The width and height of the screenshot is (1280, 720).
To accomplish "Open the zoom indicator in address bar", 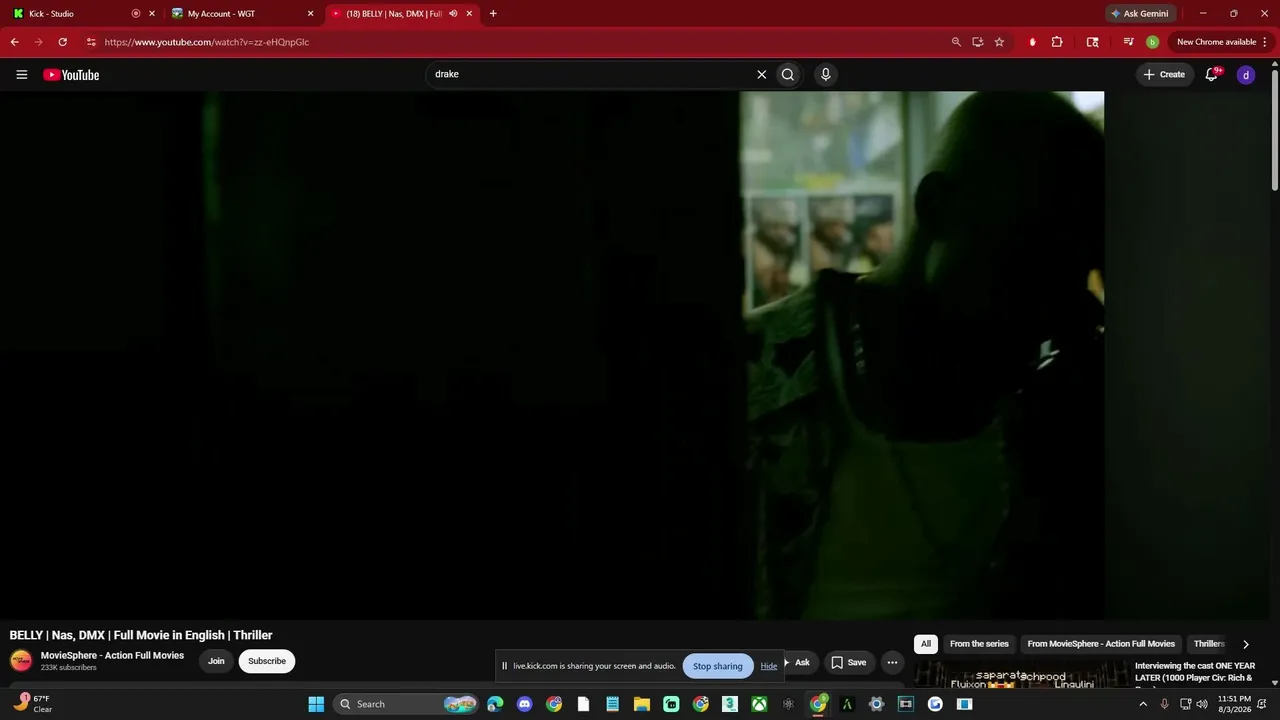I will click(956, 42).
